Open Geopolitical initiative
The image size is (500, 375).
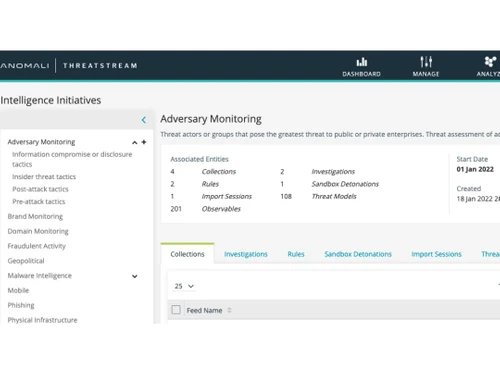26,261
